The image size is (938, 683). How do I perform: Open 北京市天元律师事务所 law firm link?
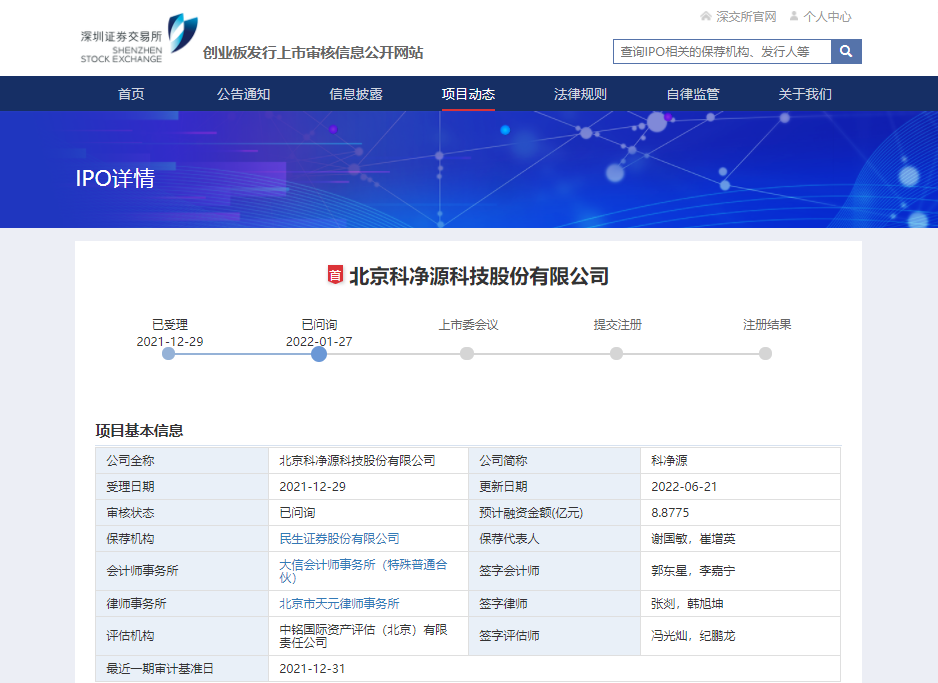click(339, 603)
